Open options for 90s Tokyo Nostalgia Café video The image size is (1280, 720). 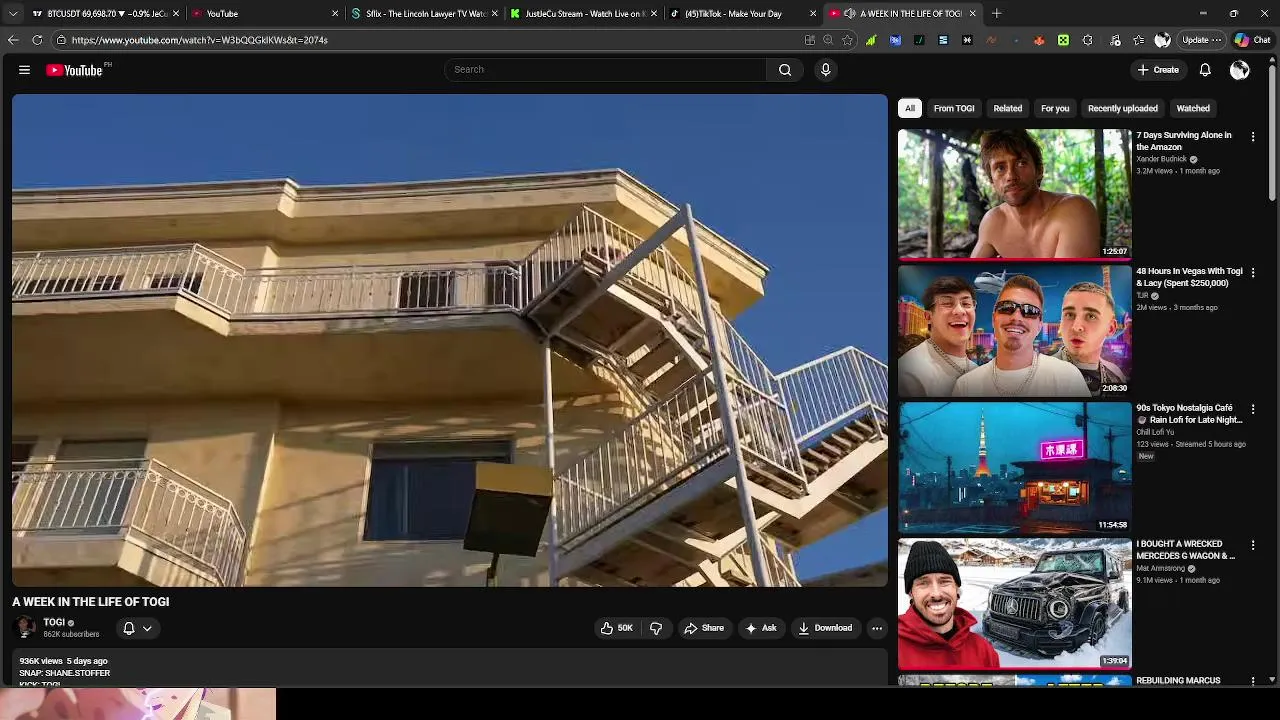(x=1253, y=409)
